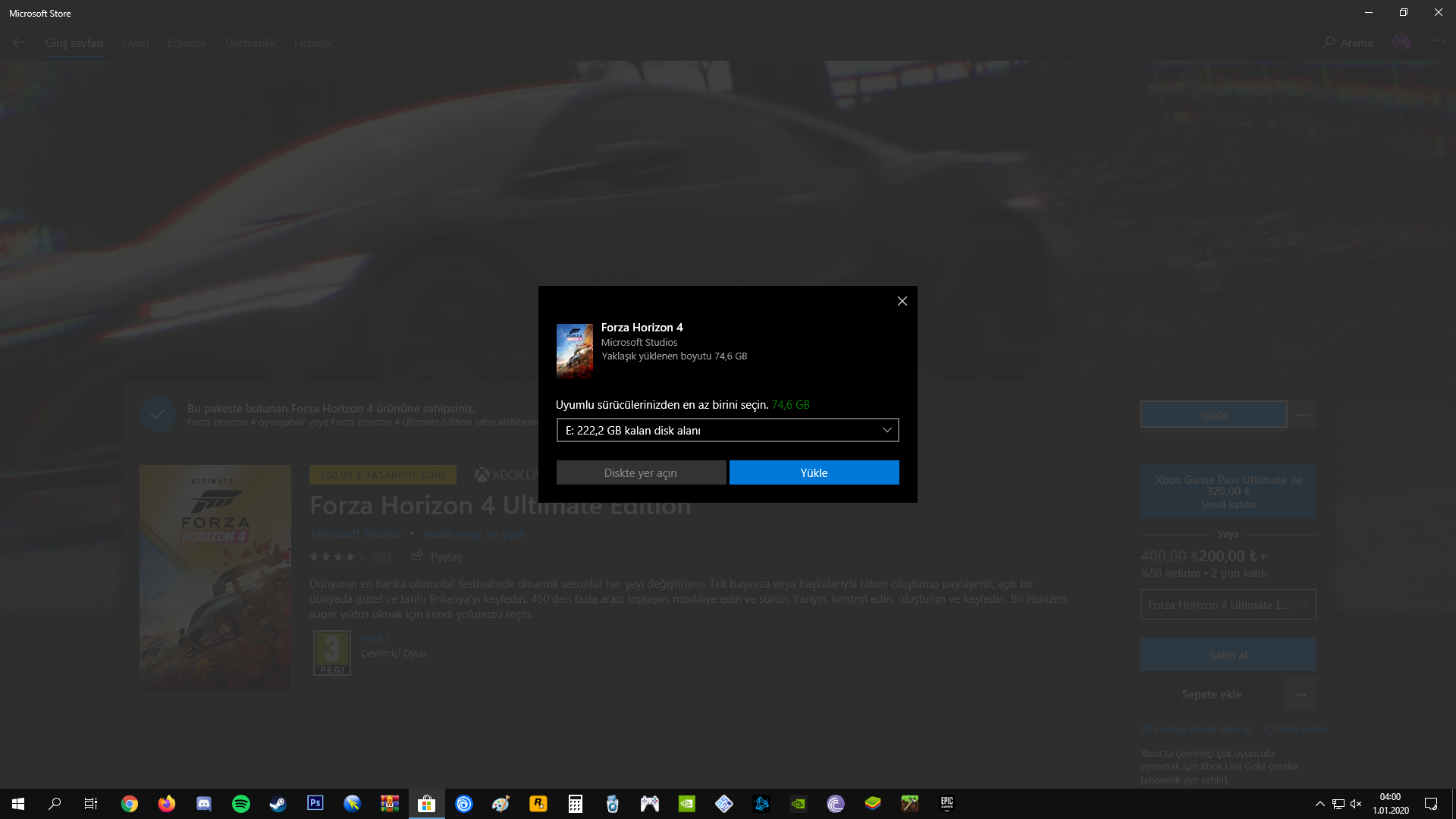Open WinRAR from taskbar

click(389, 804)
